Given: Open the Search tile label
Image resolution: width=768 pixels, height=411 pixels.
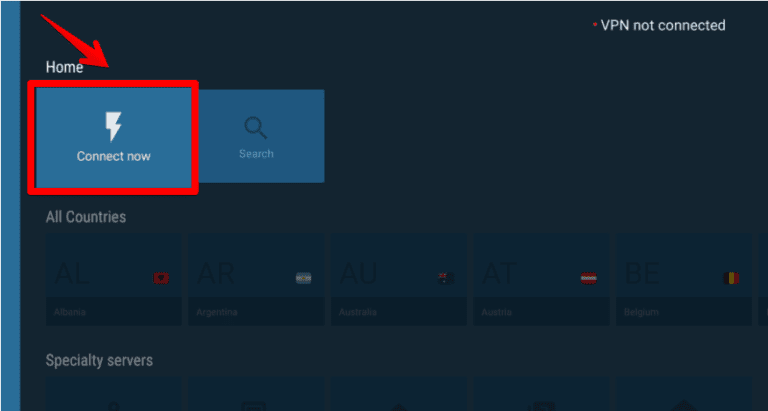Looking at the screenshot, I should pyautogui.click(x=256, y=154).
